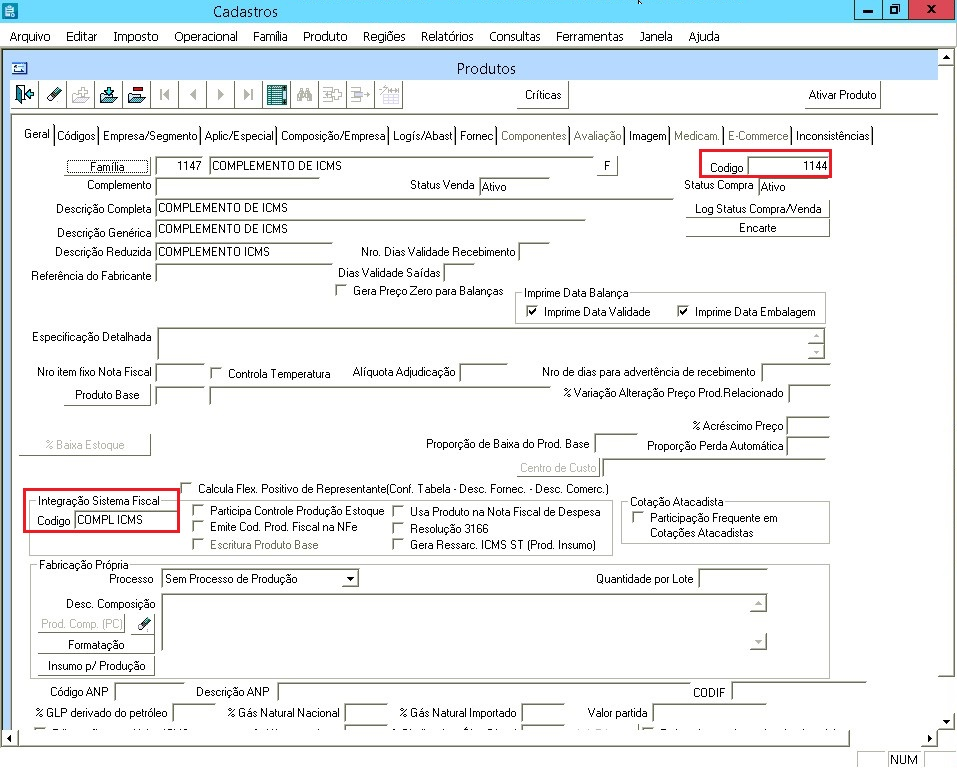Click horizontal scrollbar right arrow
Screen dimensions: 957x768
point(930,738)
